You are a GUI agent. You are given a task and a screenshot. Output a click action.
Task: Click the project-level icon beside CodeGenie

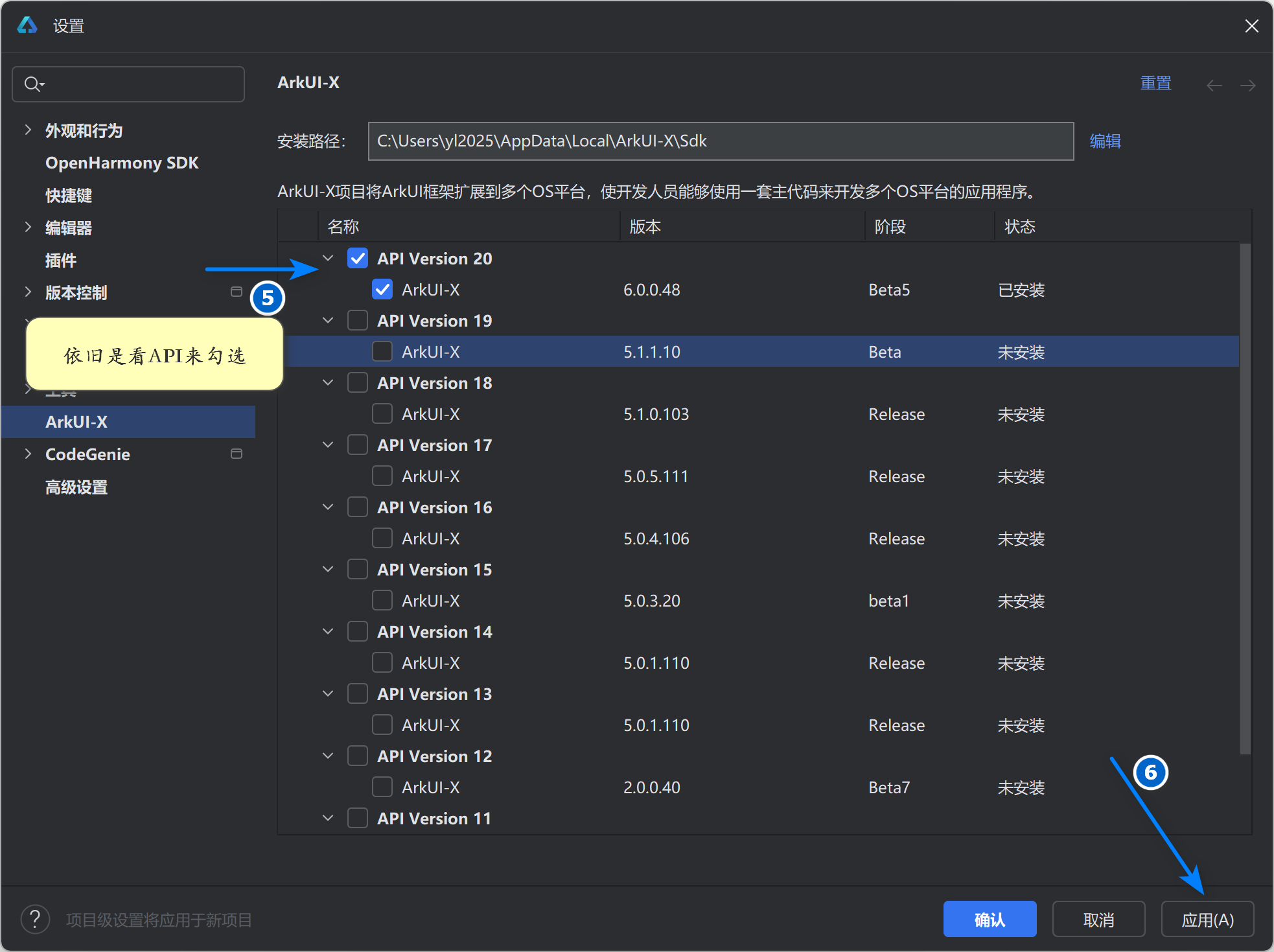tap(237, 454)
